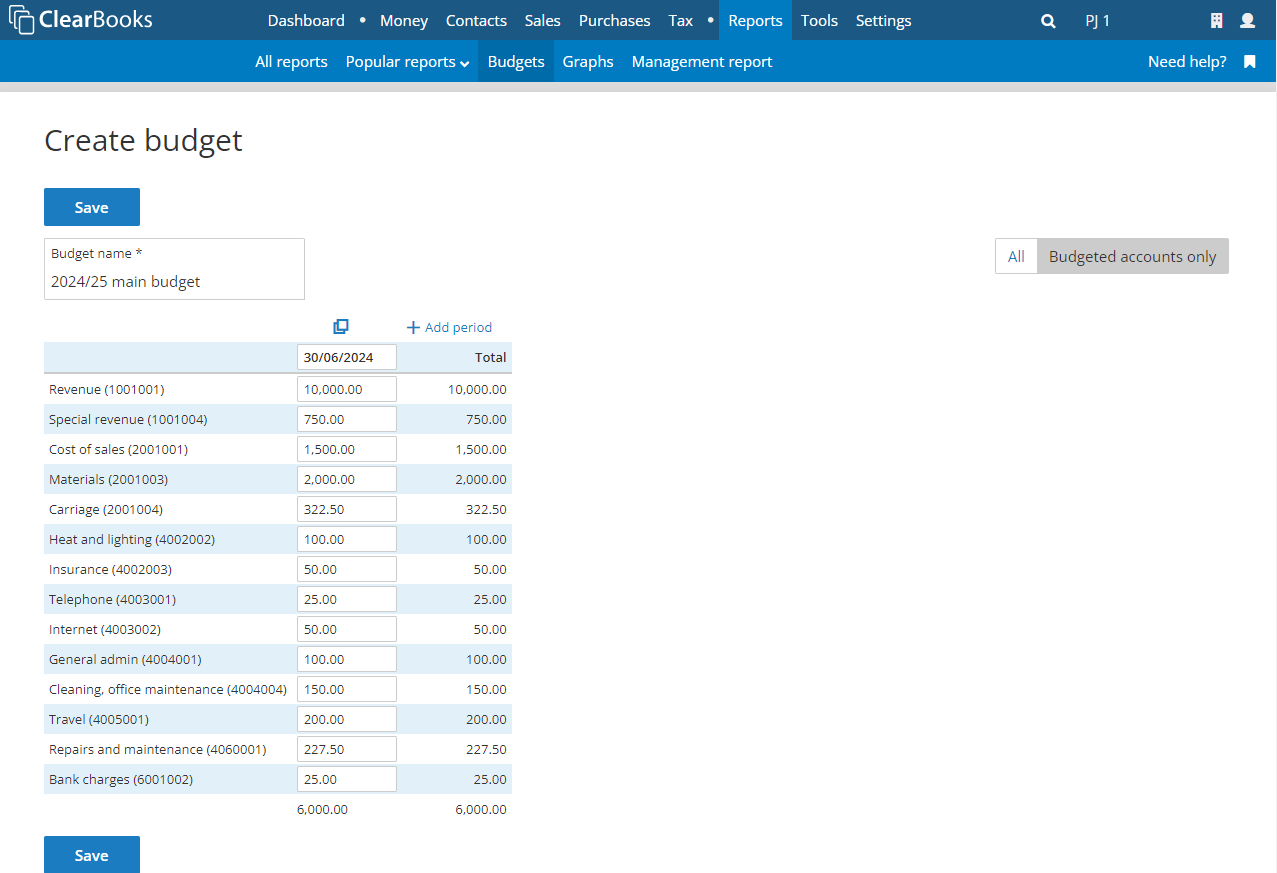
Task: Open the Money menu
Action: (404, 20)
